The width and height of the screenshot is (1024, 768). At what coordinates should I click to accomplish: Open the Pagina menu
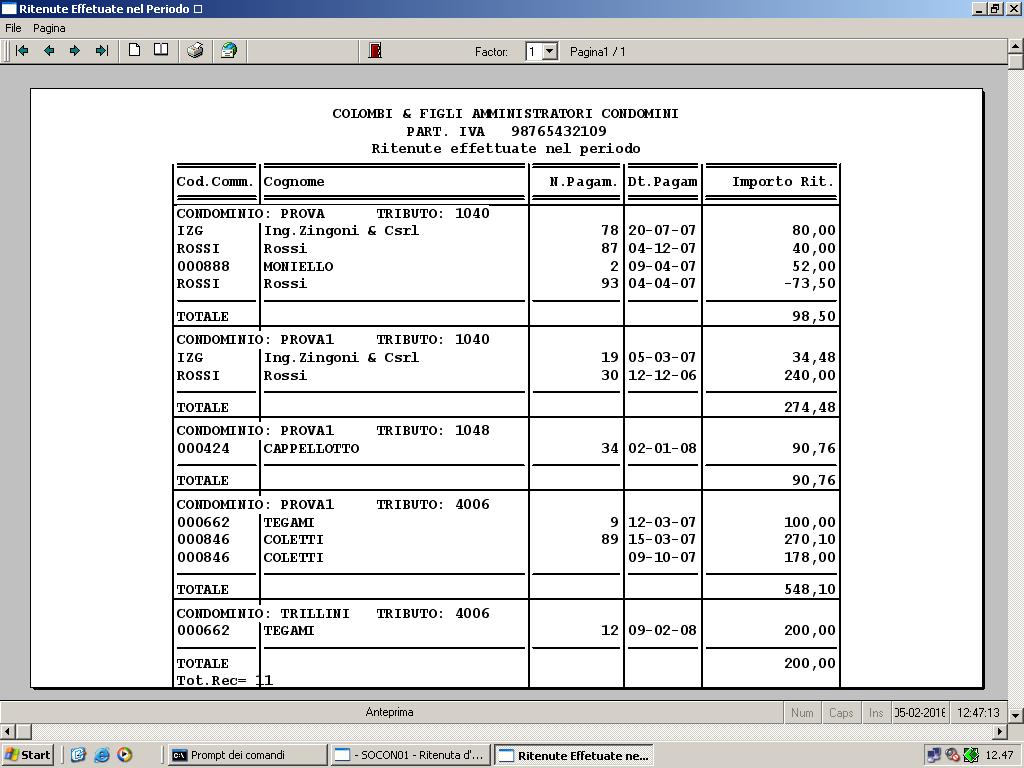49,28
